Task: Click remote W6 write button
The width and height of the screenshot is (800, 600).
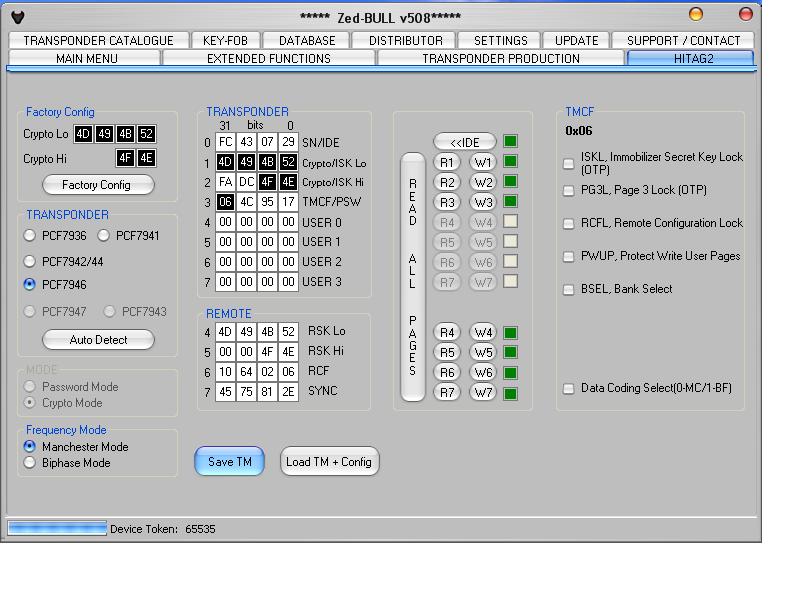Action: tap(483, 372)
